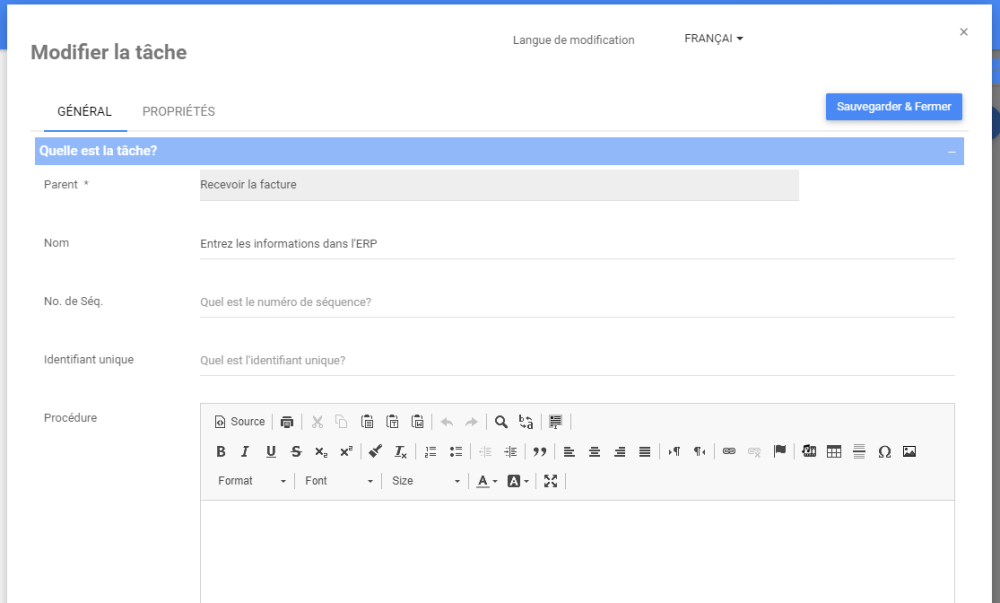The height and width of the screenshot is (603, 1000).
Task: Align text left
Action: (570, 451)
